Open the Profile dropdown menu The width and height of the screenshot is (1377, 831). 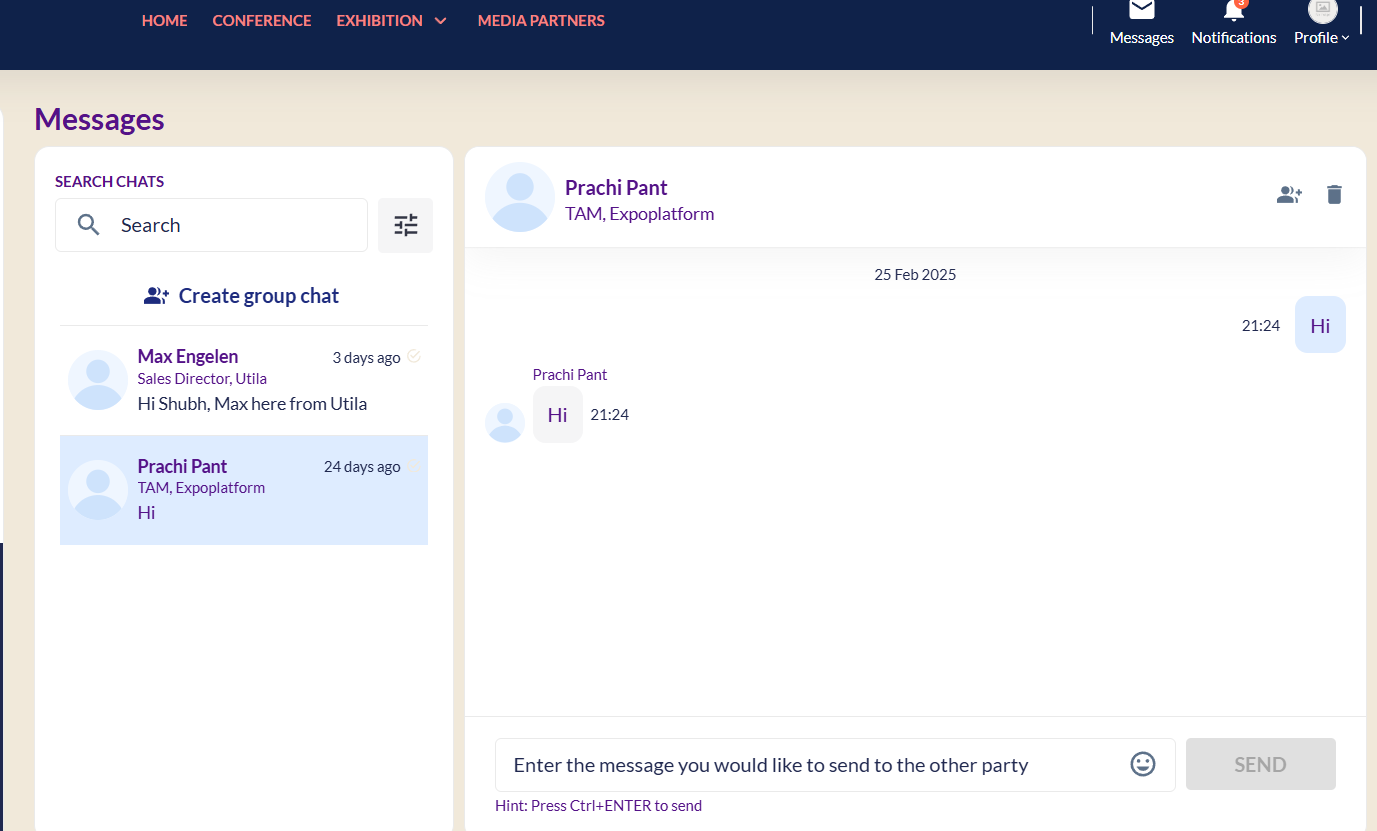coord(1321,38)
